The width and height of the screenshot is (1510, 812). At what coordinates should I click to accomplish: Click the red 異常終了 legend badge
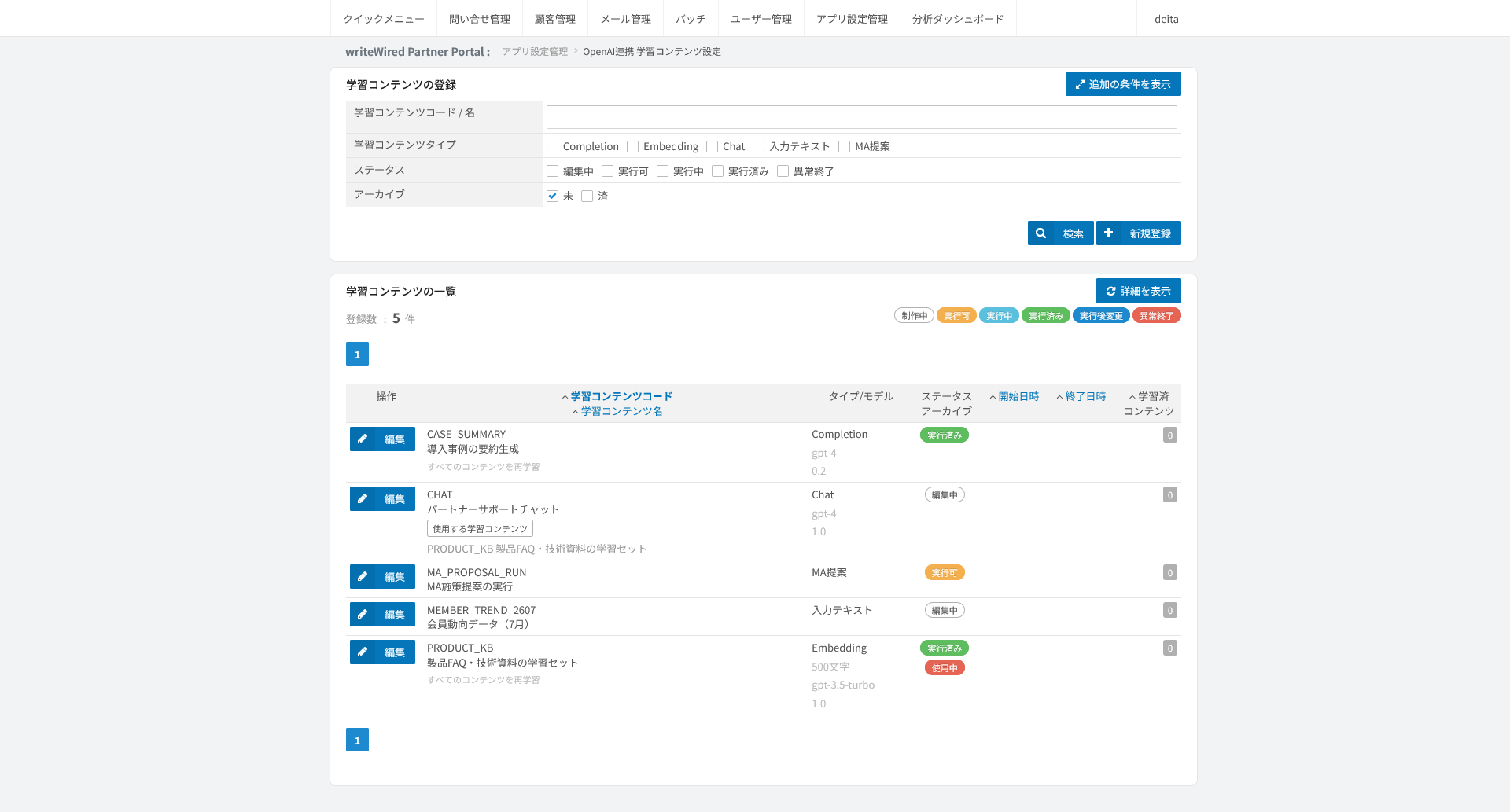(x=1156, y=315)
